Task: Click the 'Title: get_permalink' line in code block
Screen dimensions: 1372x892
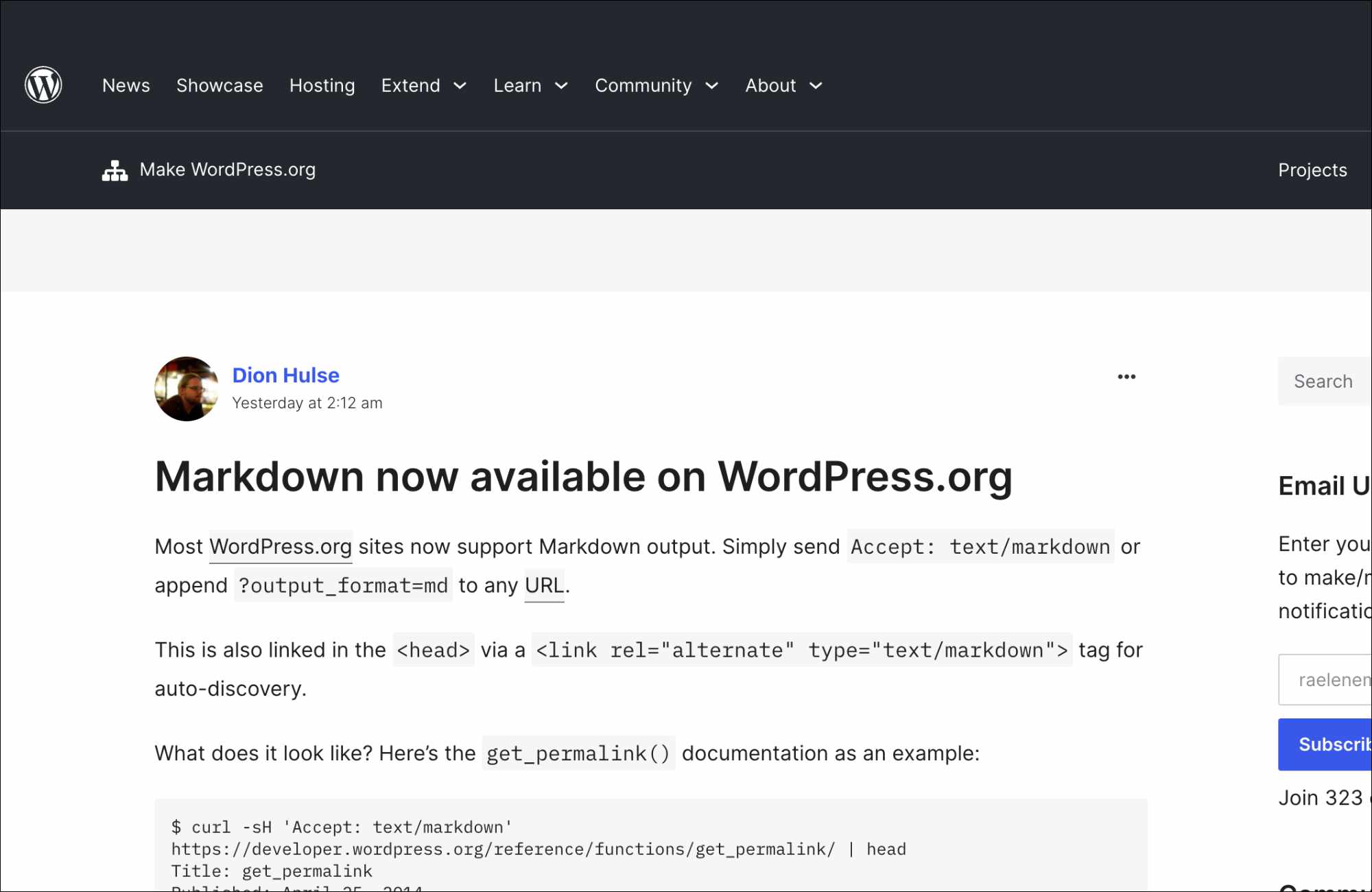Action: (272, 871)
